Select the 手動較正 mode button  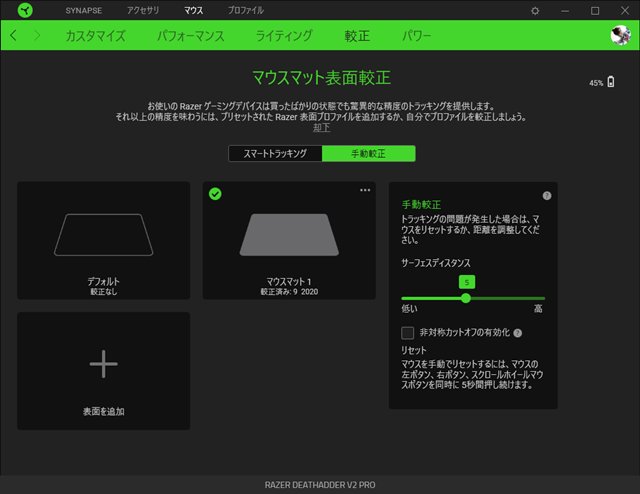(x=369, y=154)
